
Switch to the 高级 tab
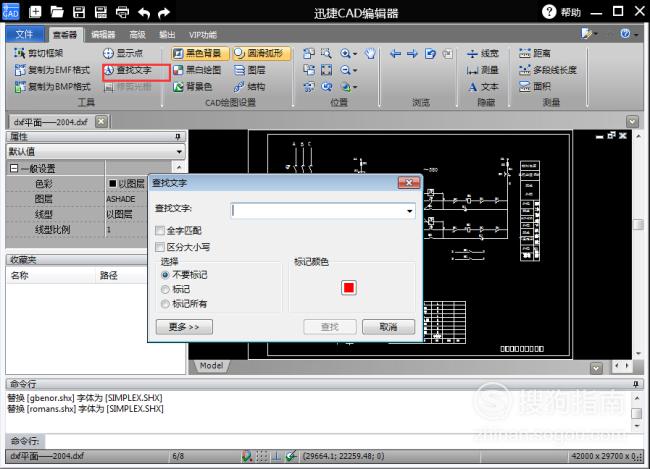tap(137, 35)
